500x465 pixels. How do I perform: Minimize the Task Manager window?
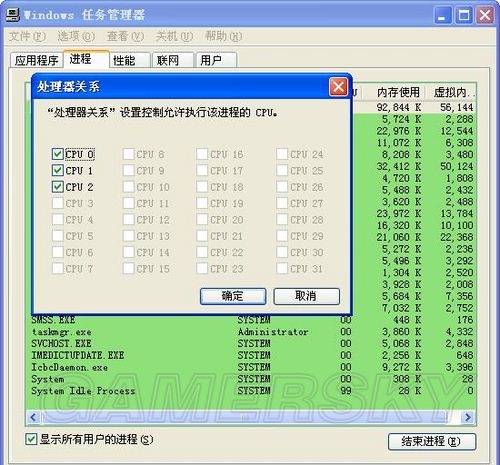tap(442, 15)
